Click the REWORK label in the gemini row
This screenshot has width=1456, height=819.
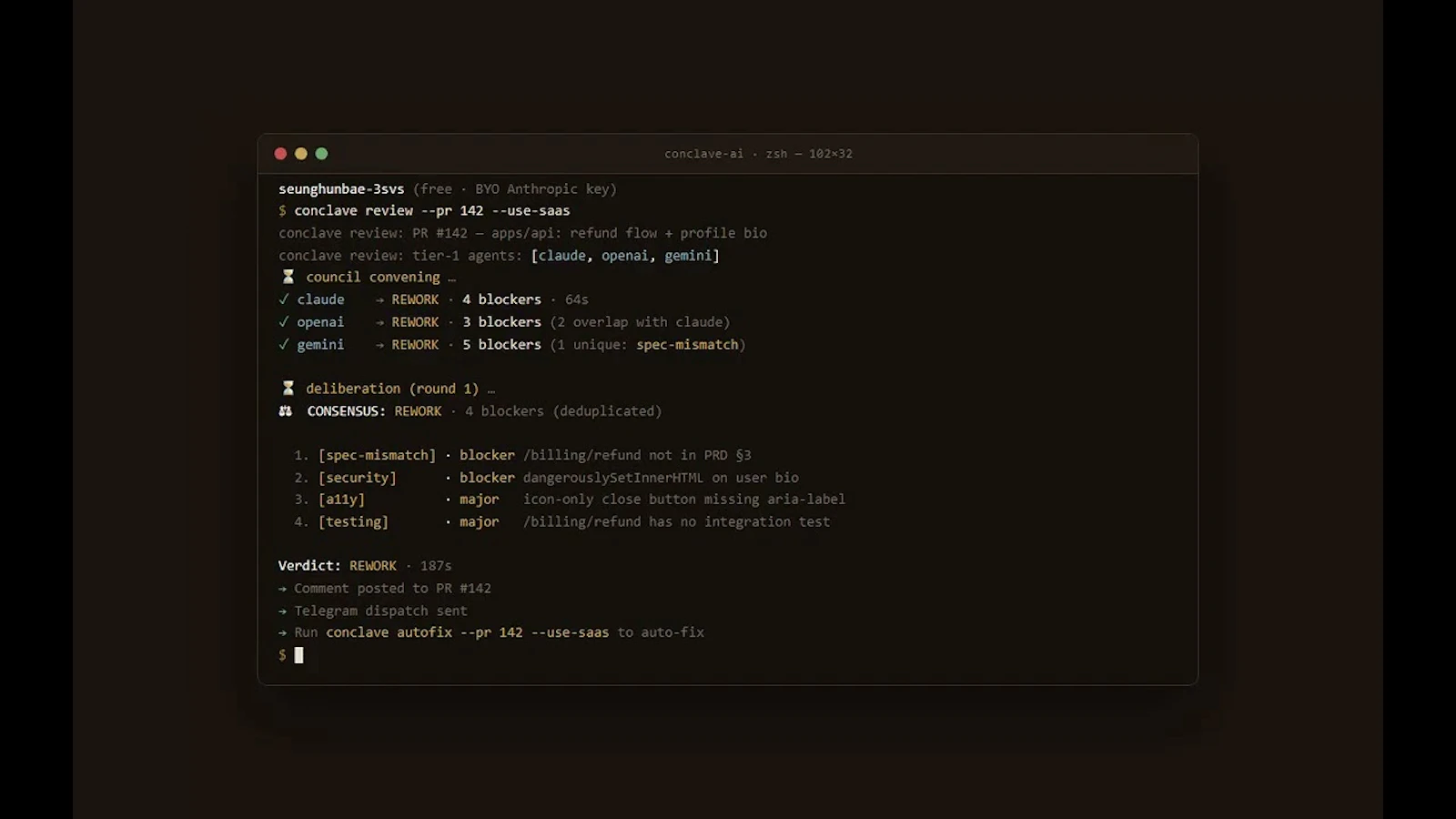[415, 345]
